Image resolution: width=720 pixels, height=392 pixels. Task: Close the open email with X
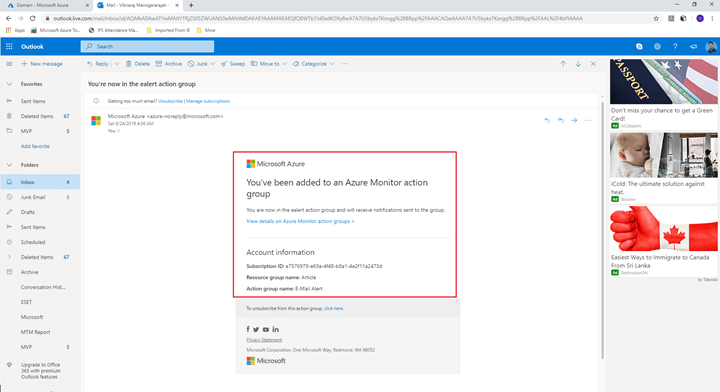click(x=593, y=64)
